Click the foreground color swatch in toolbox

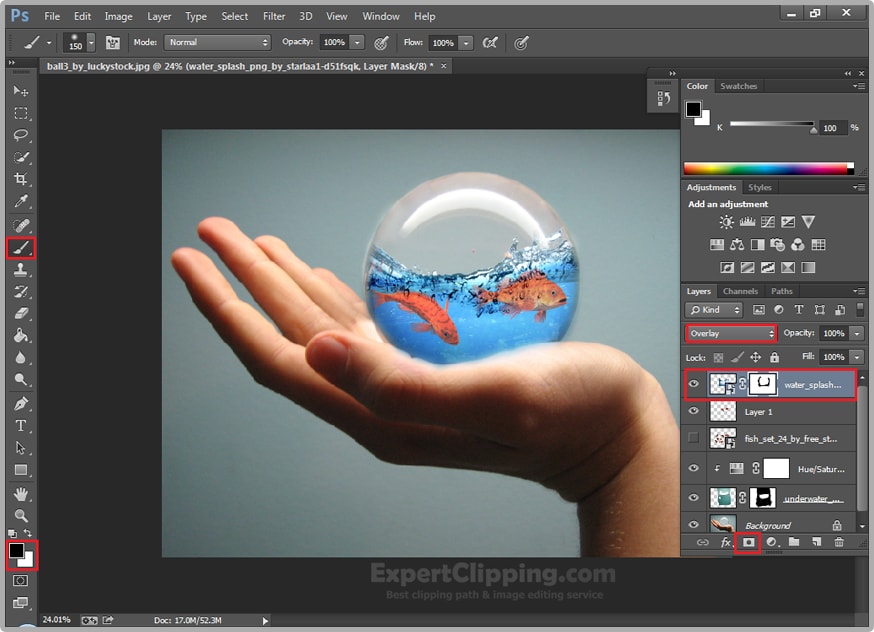coord(17,550)
